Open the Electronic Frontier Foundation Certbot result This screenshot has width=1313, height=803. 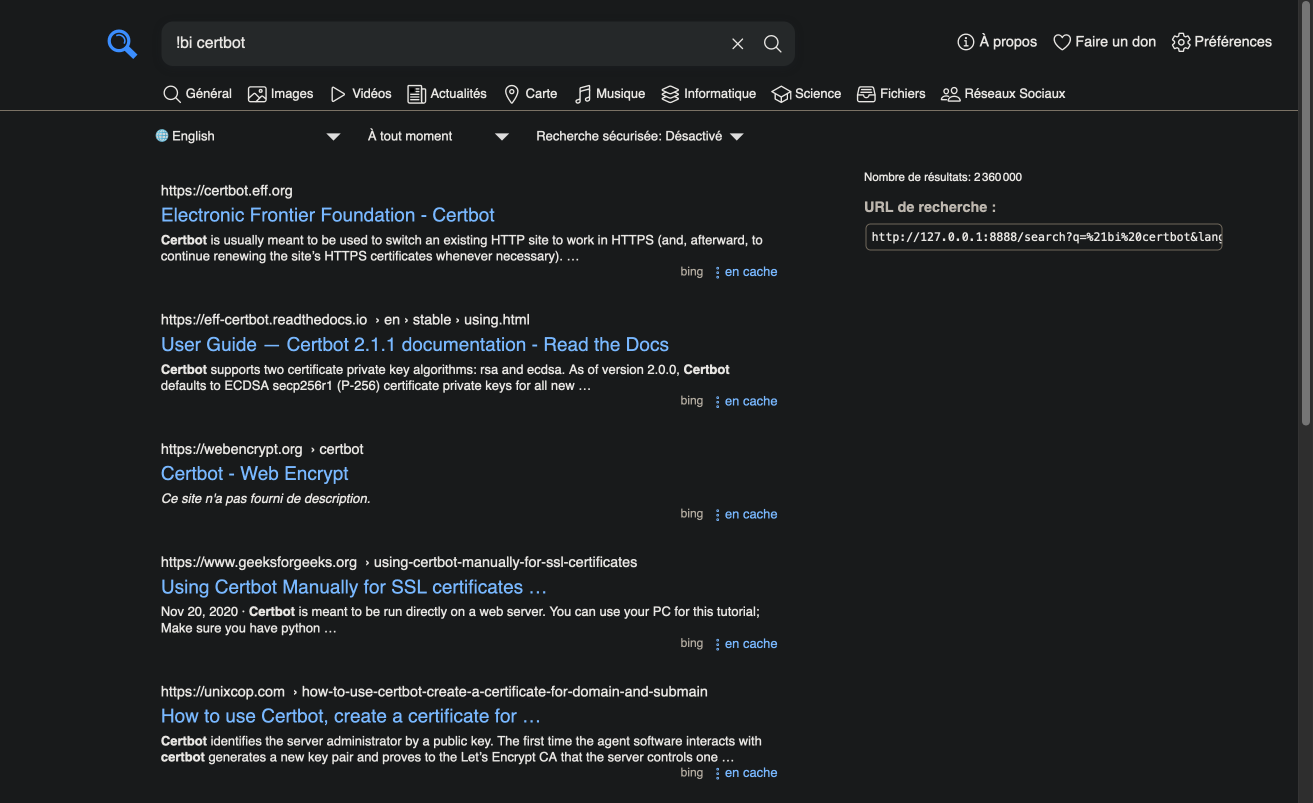[x=327, y=215]
